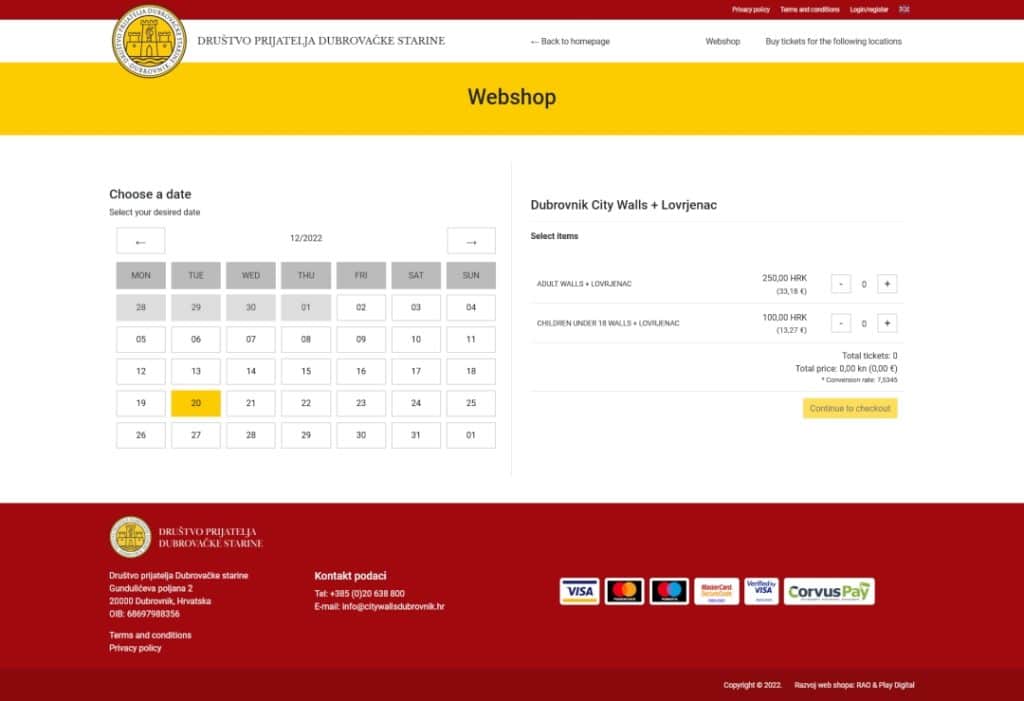The image size is (1024, 701).
Task: Go to the next month
Action: [x=471, y=240]
